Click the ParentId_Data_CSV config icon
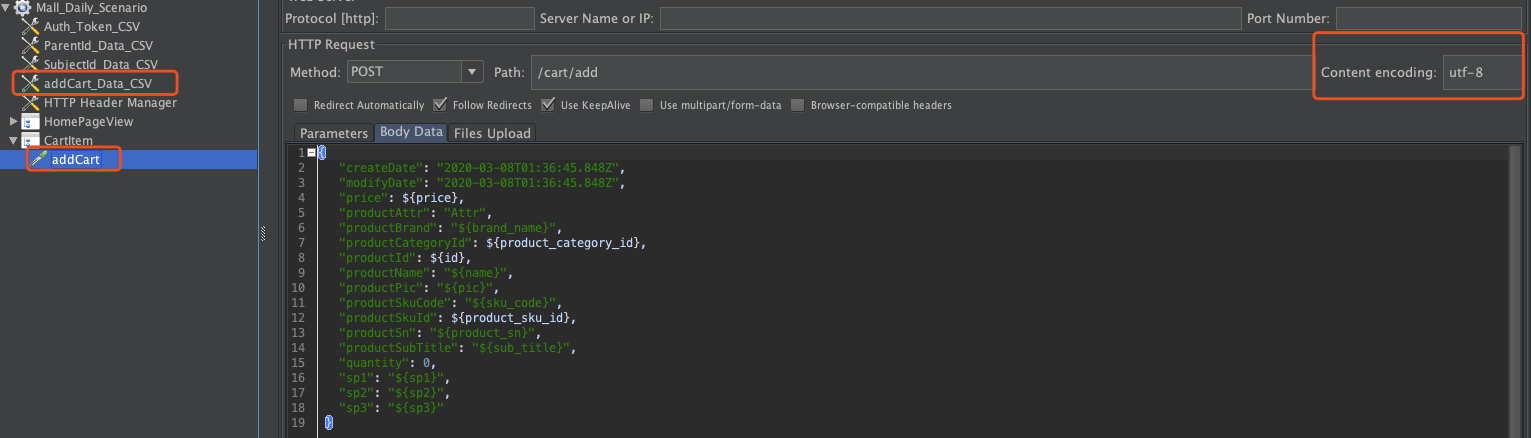Viewport: 1531px width, 438px height. coord(30,46)
